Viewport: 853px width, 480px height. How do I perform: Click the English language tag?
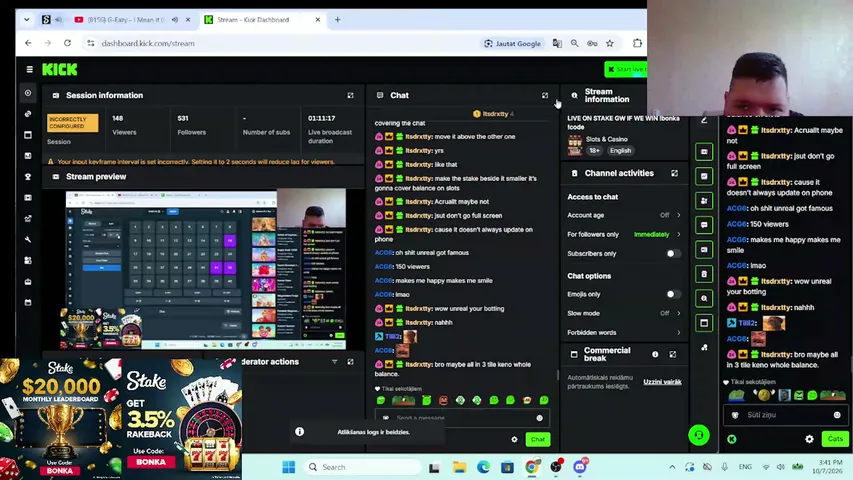pos(620,151)
